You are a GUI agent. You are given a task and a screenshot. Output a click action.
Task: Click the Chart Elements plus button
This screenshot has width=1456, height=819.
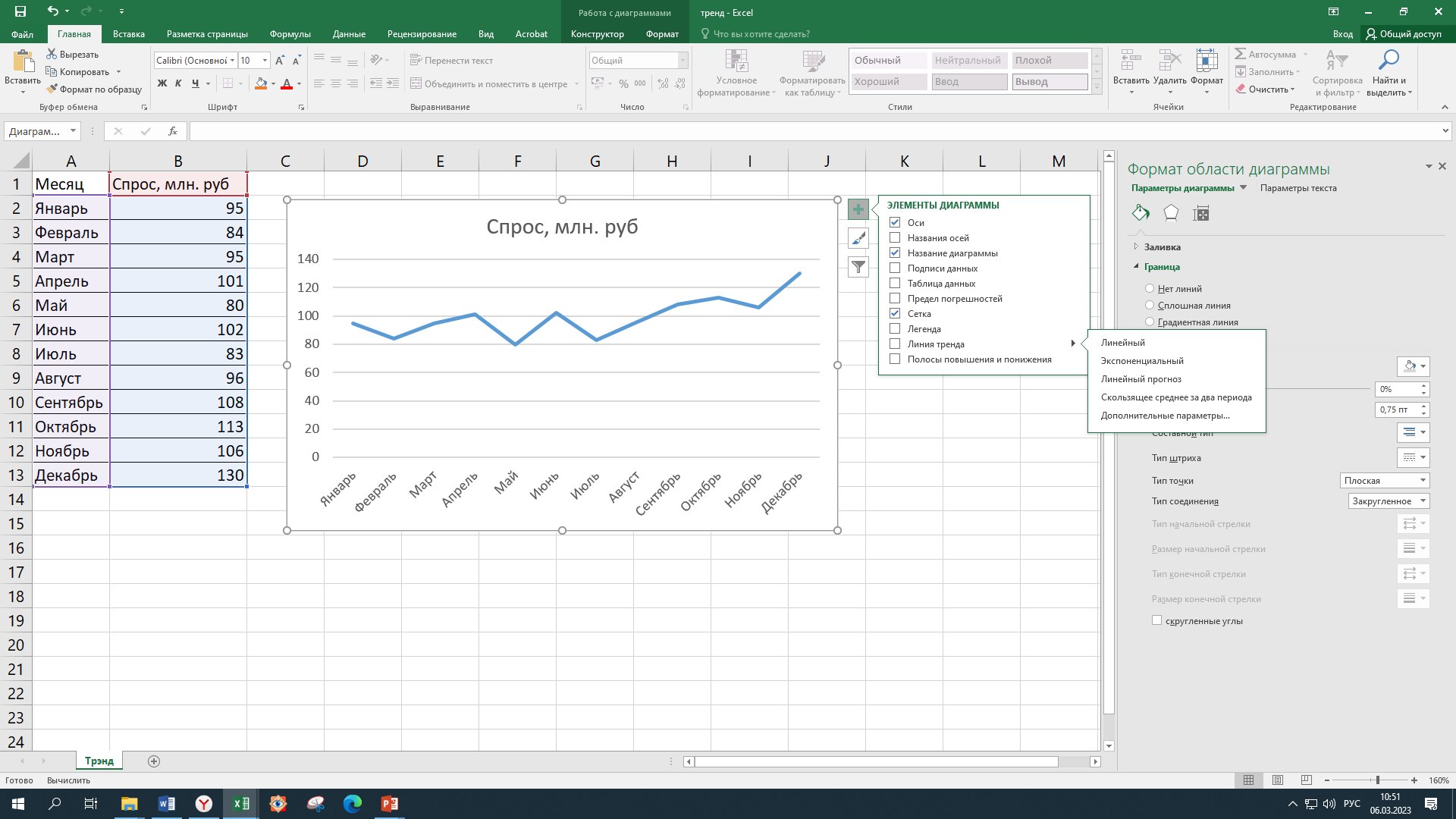click(858, 209)
